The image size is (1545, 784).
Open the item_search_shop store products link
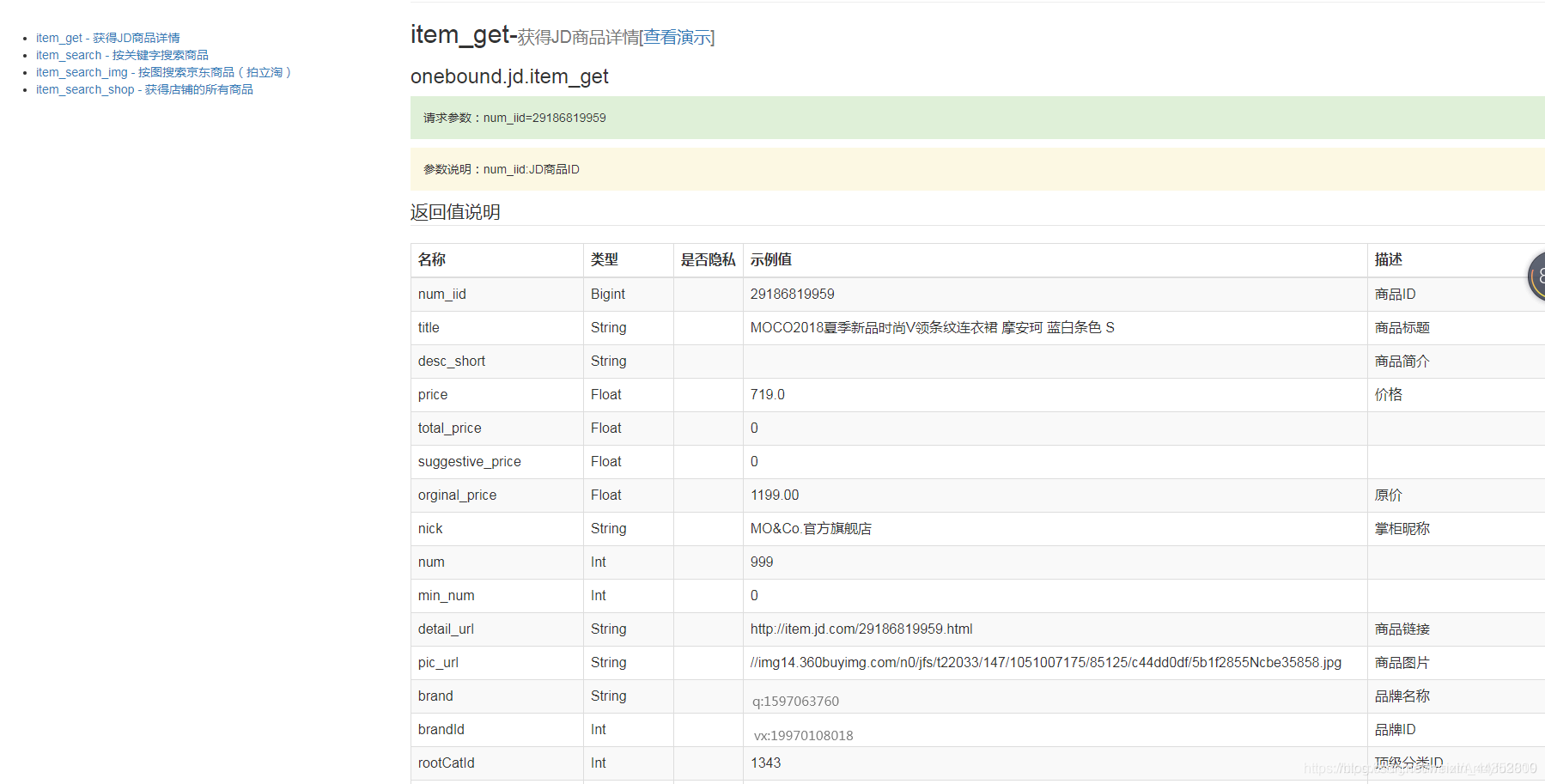point(144,89)
